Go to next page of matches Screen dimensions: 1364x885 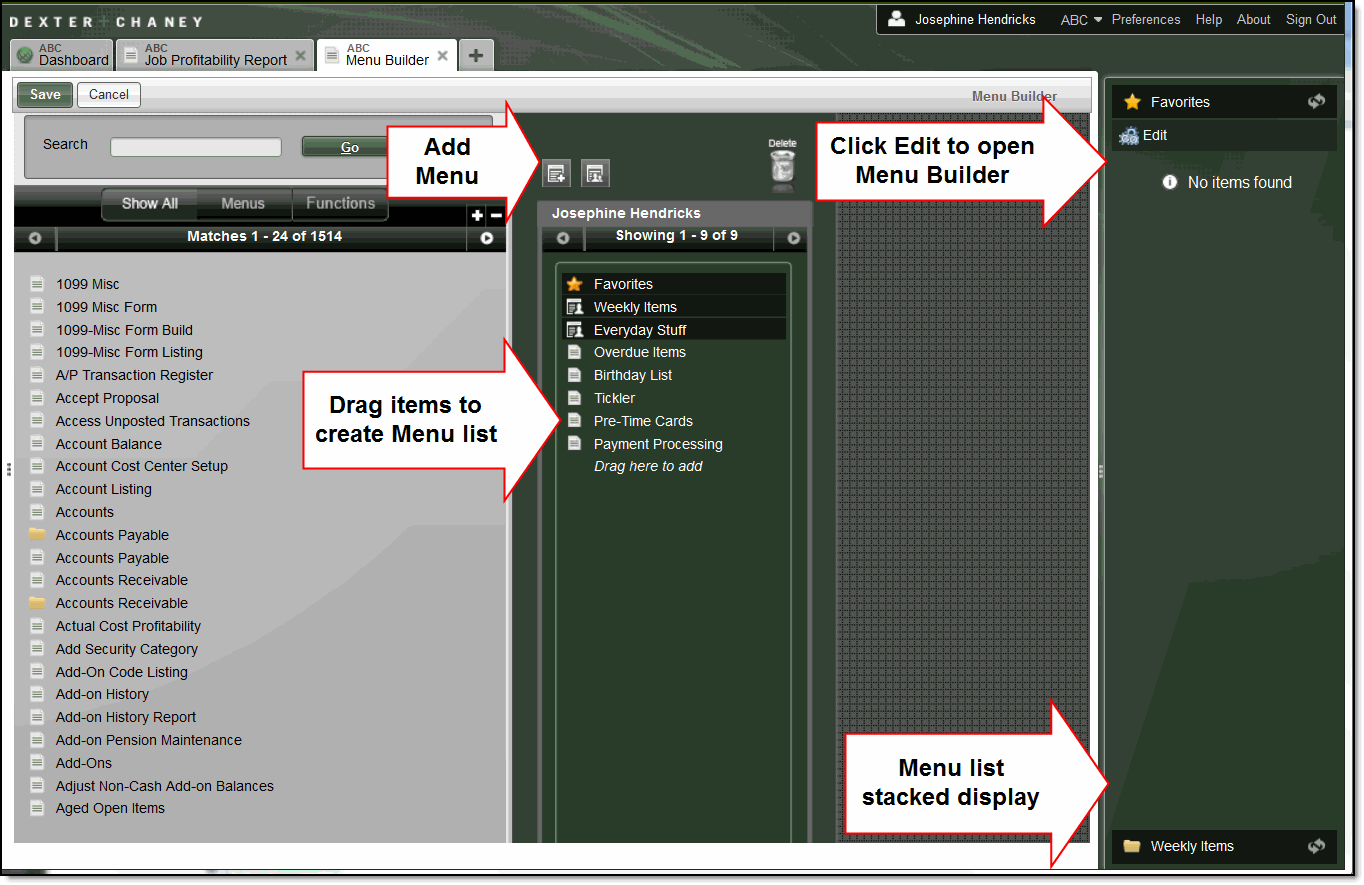pyautogui.click(x=487, y=238)
